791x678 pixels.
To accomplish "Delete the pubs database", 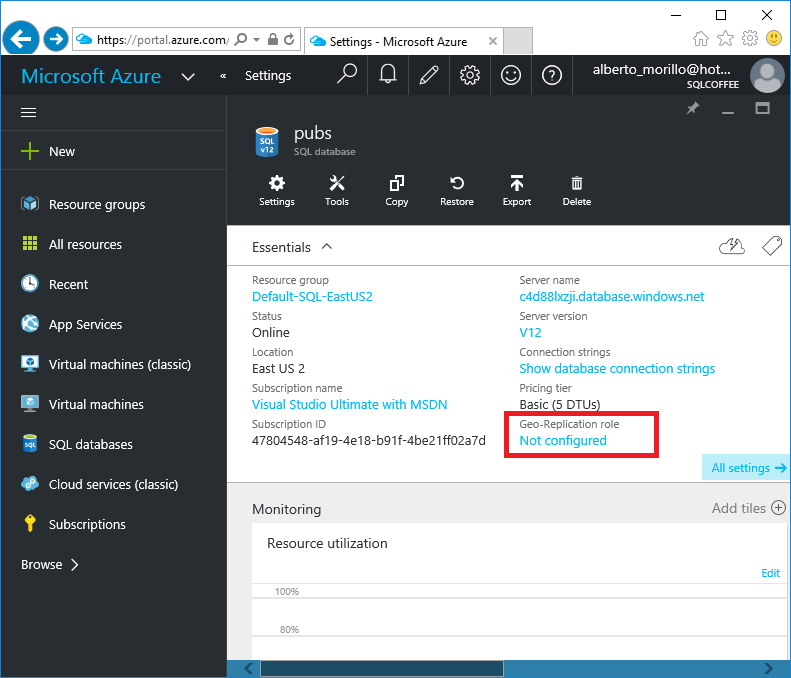I will pyautogui.click(x=577, y=191).
